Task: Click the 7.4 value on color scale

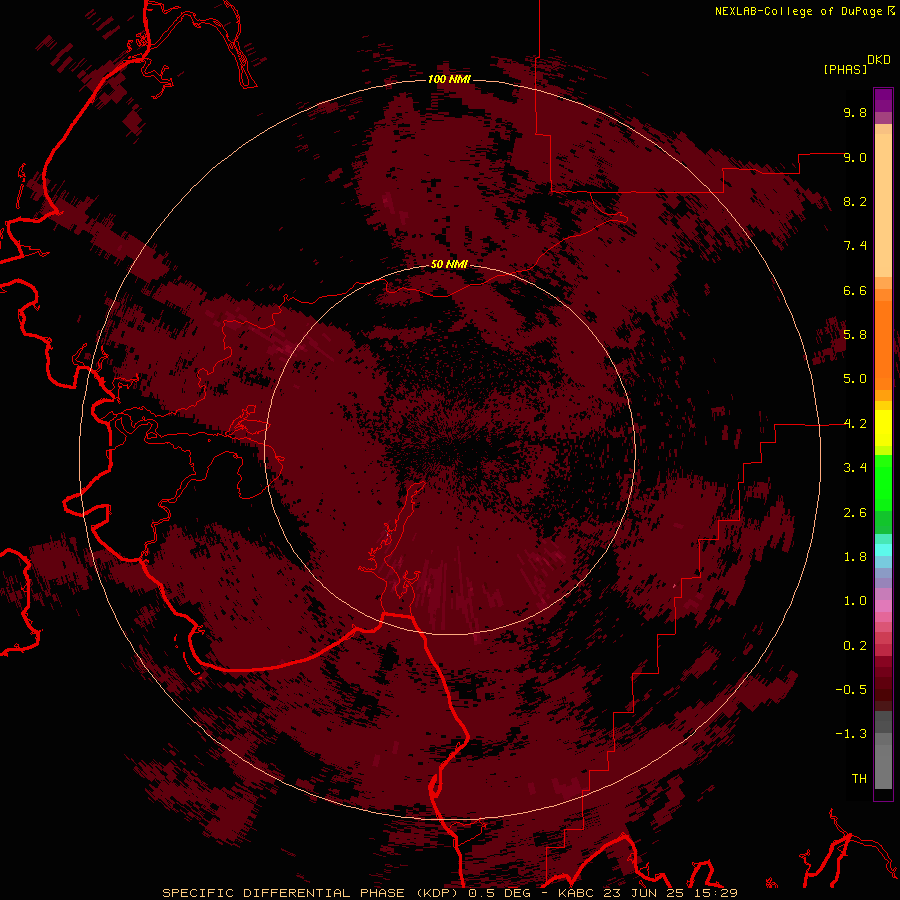Action: tap(855, 246)
